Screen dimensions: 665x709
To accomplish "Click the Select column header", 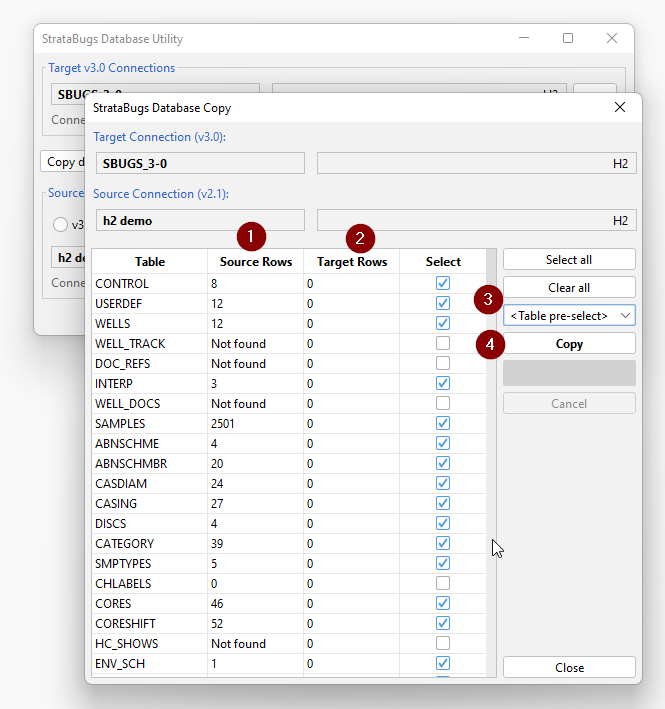I will click(x=443, y=261).
